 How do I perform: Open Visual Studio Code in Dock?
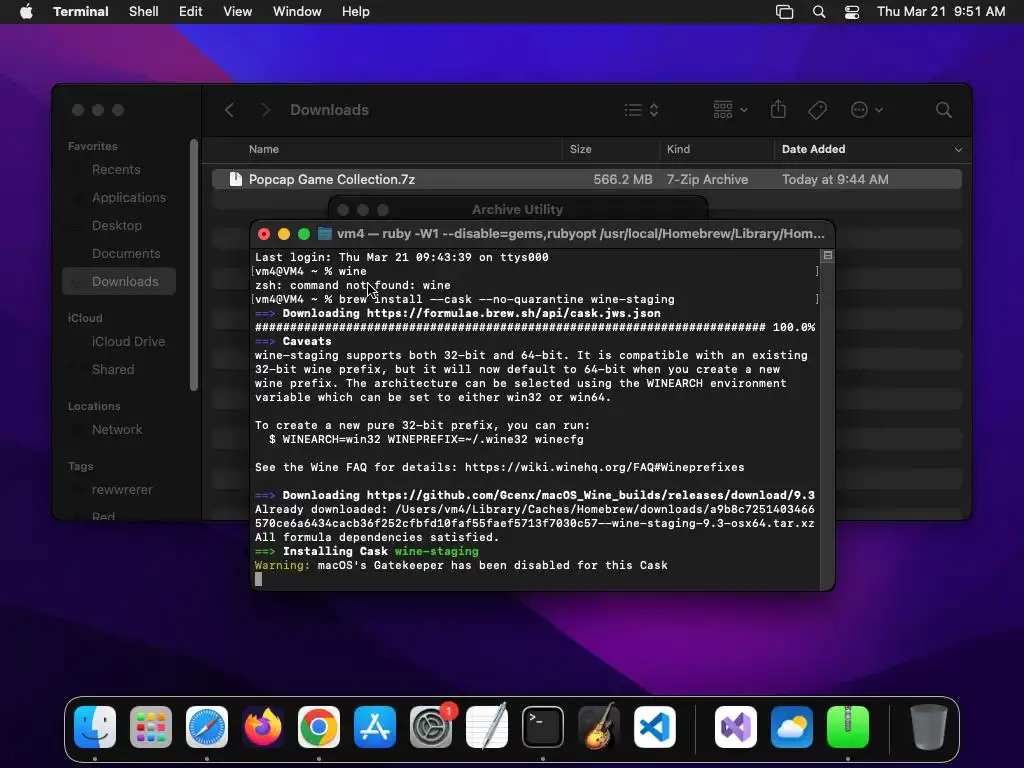(x=654, y=727)
